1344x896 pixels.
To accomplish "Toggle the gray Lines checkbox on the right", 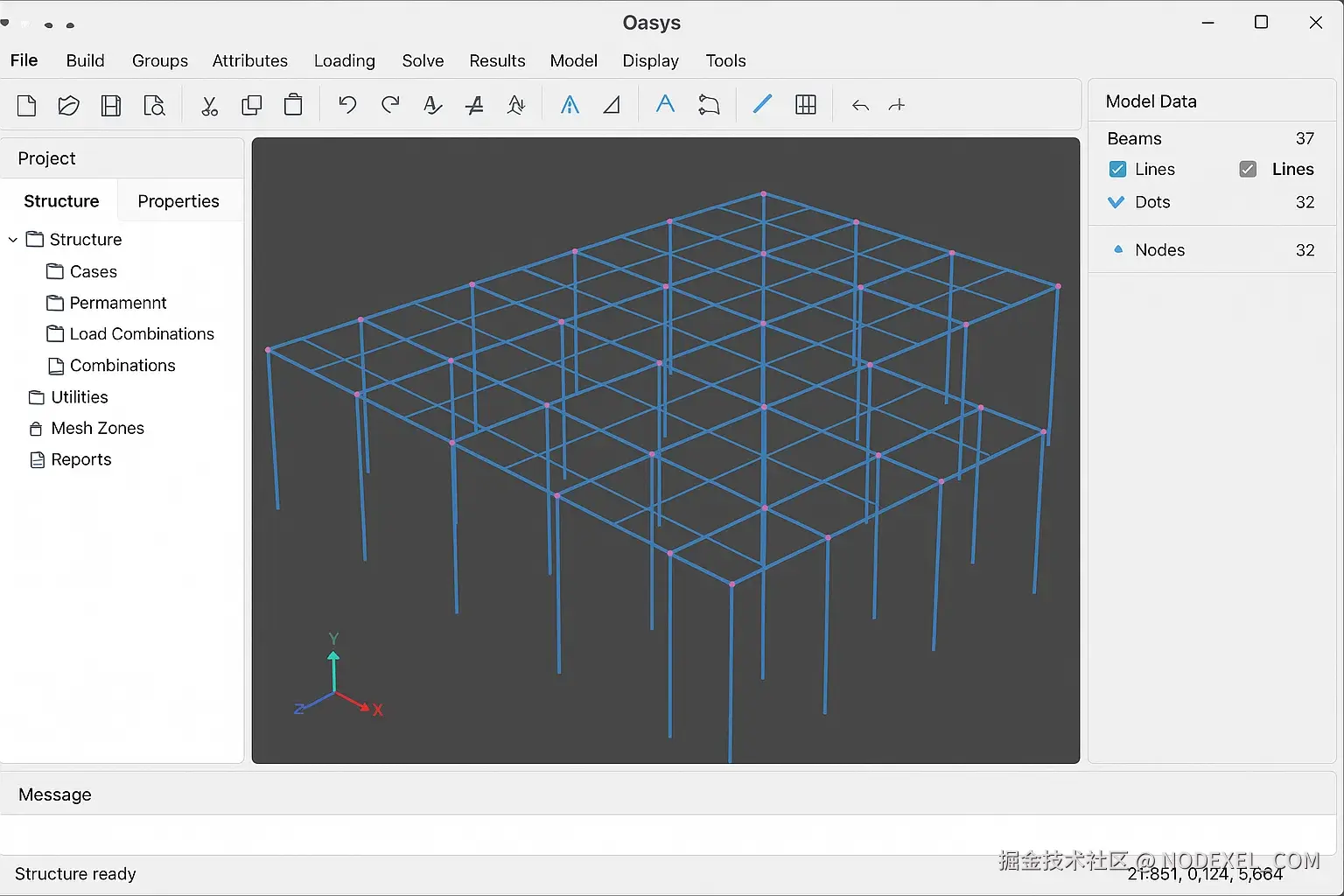I will (1248, 169).
